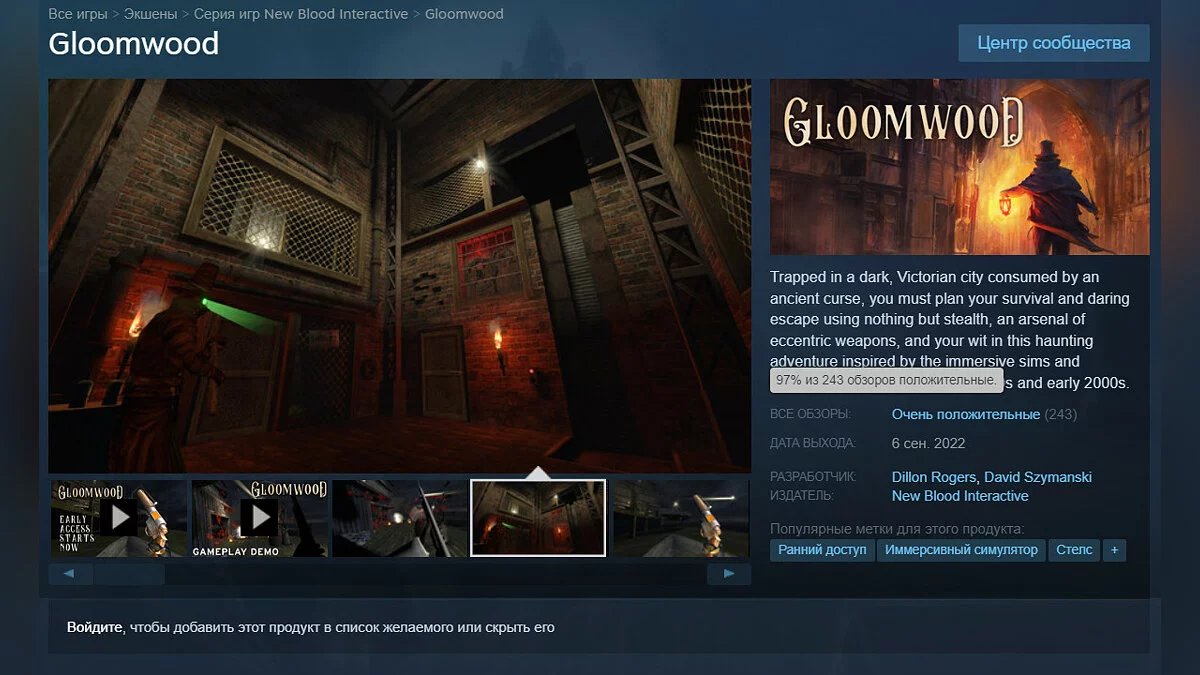Click the '6 сен. 2022' release date text
Screen dimensions: 1200x675
928,443
